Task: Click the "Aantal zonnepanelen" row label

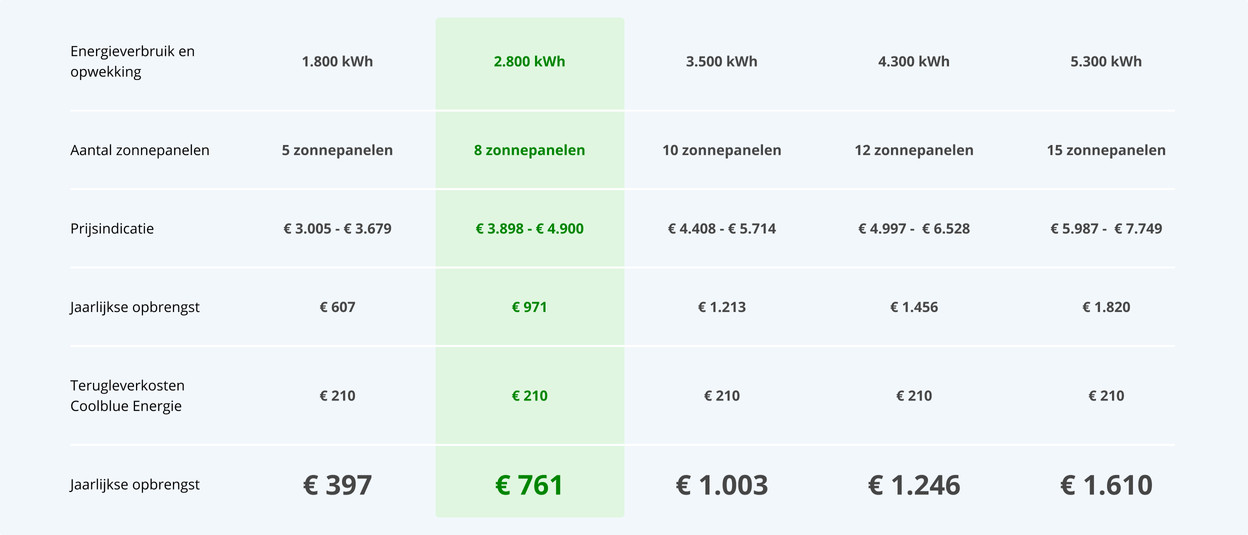Action: point(140,150)
